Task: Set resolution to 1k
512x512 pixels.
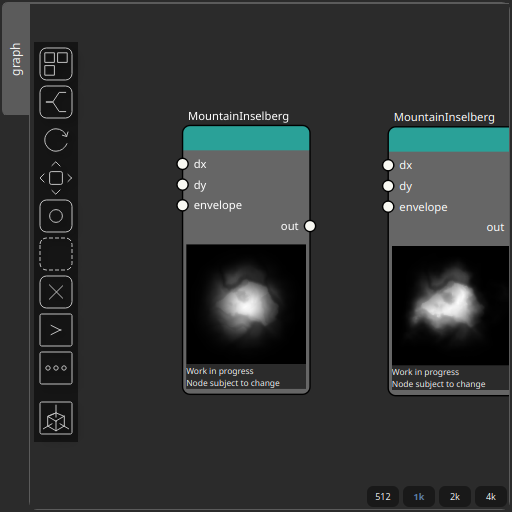Action: click(419, 497)
